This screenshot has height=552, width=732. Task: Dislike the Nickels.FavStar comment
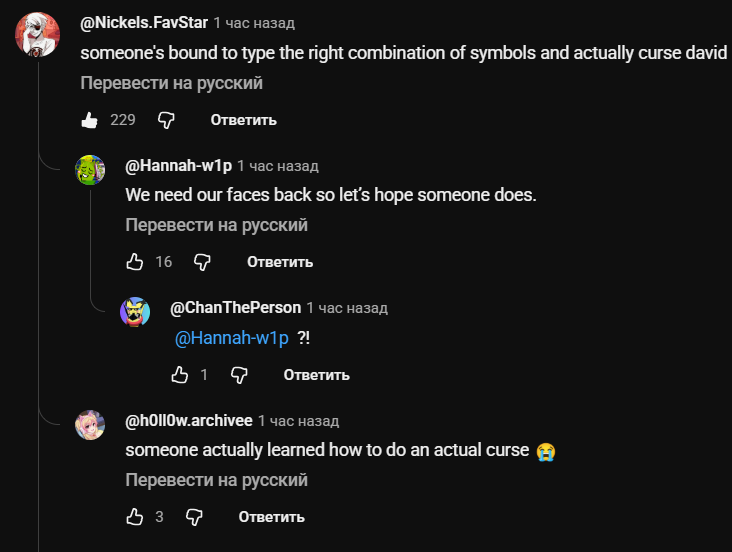(x=167, y=120)
